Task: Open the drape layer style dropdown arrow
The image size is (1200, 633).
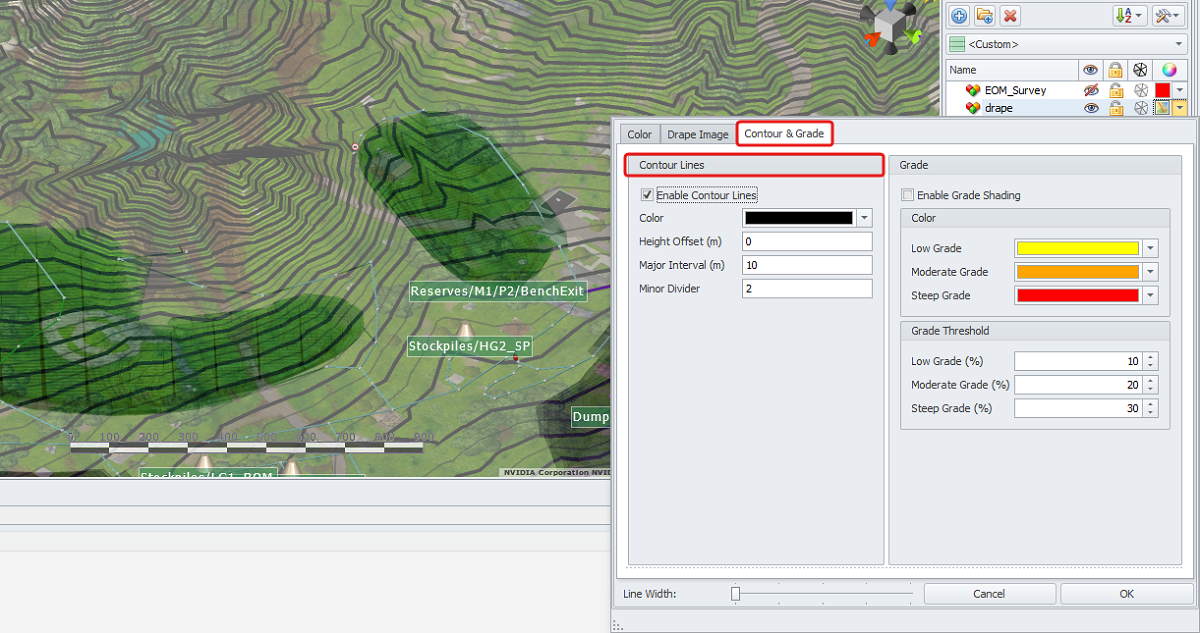Action: coord(1180,108)
